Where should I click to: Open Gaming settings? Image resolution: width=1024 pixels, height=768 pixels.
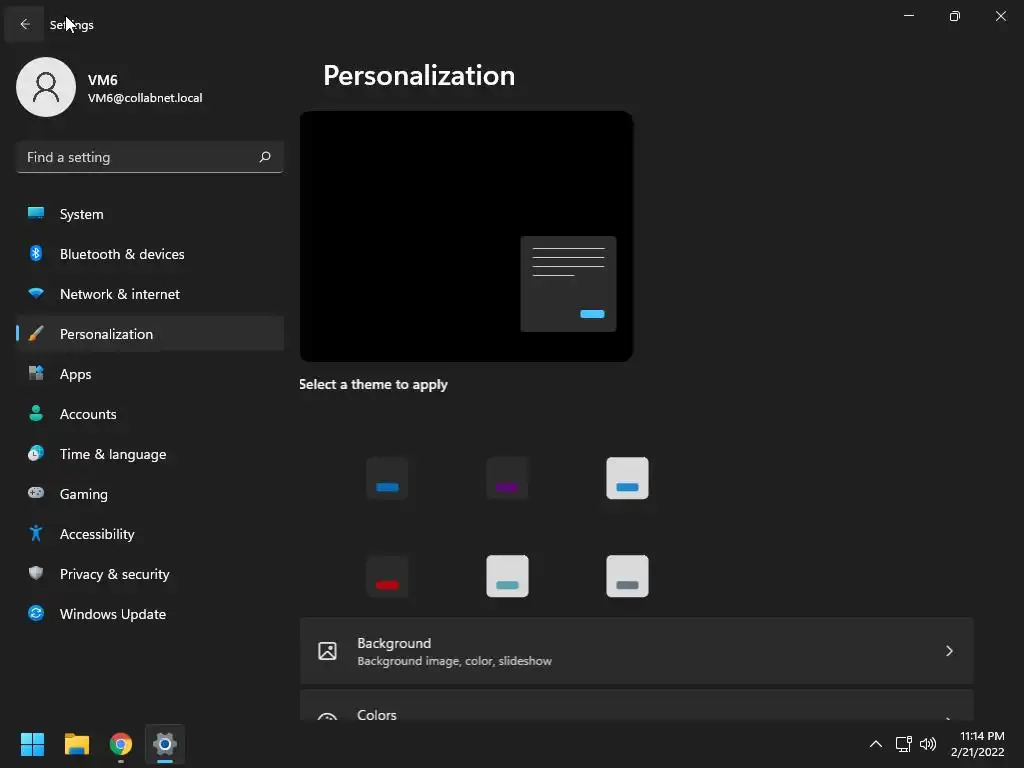pos(150,494)
